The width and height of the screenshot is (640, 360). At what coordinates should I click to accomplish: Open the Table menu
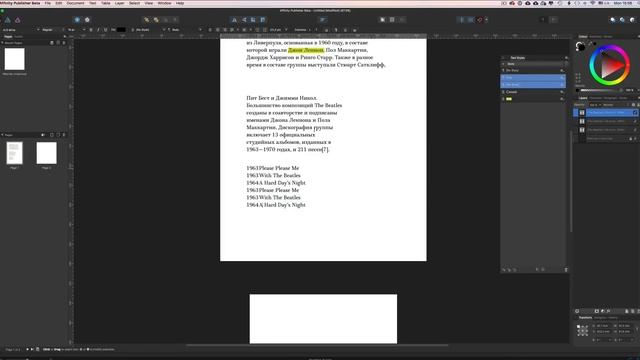click(x=106, y=3)
